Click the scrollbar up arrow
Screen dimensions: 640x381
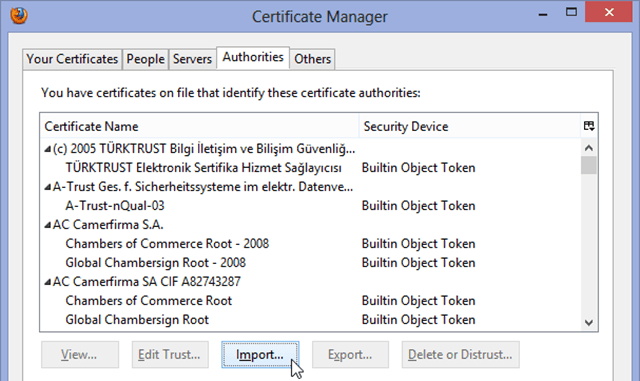click(589, 148)
